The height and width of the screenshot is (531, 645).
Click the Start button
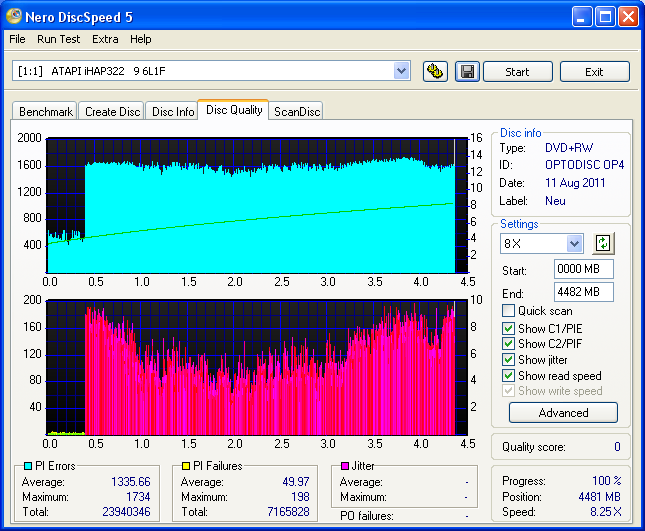pyautogui.click(x=517, y=72)
